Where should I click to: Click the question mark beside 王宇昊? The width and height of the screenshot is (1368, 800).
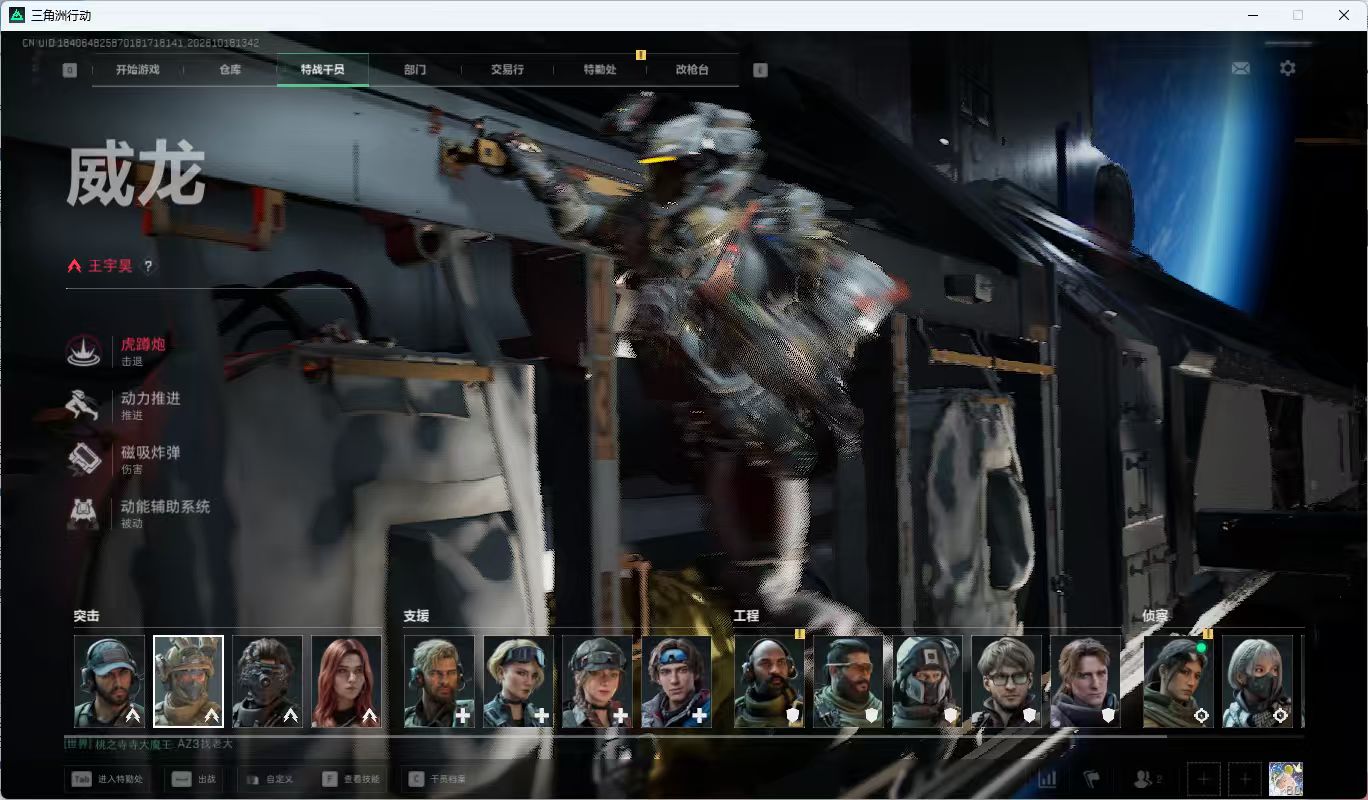[149, 266]
